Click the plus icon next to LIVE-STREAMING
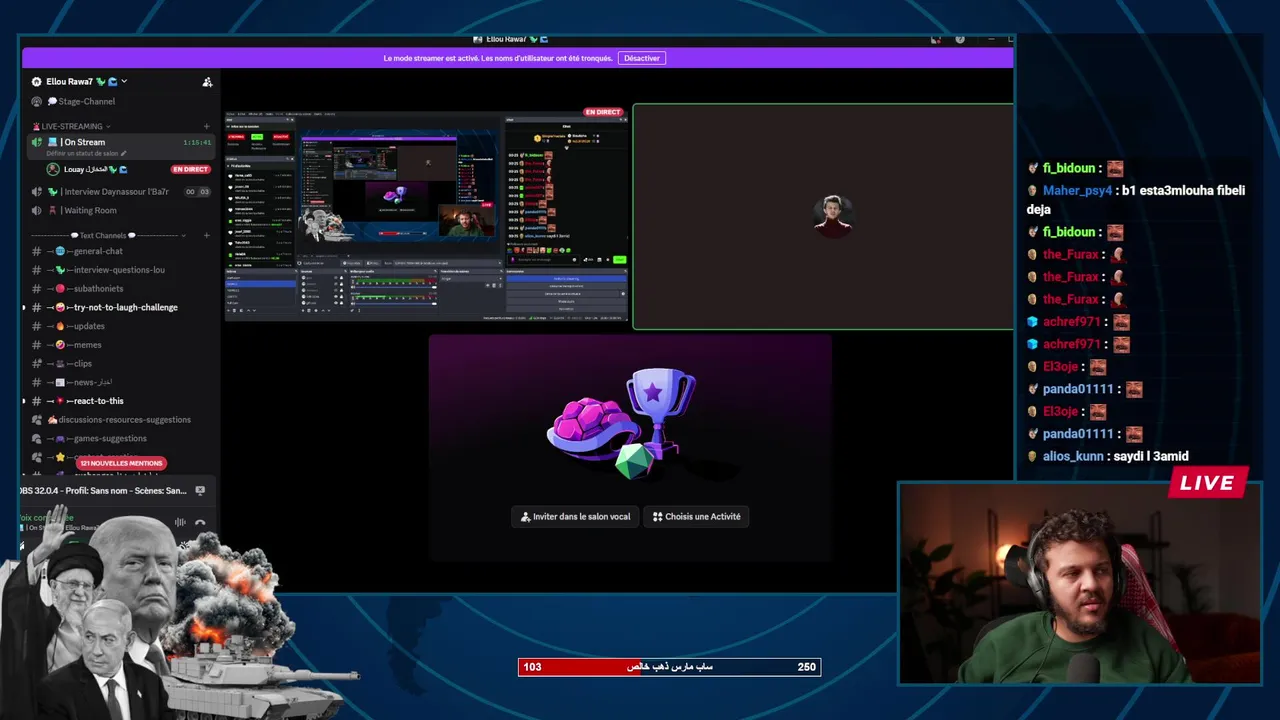 click(x=207, y=126)
